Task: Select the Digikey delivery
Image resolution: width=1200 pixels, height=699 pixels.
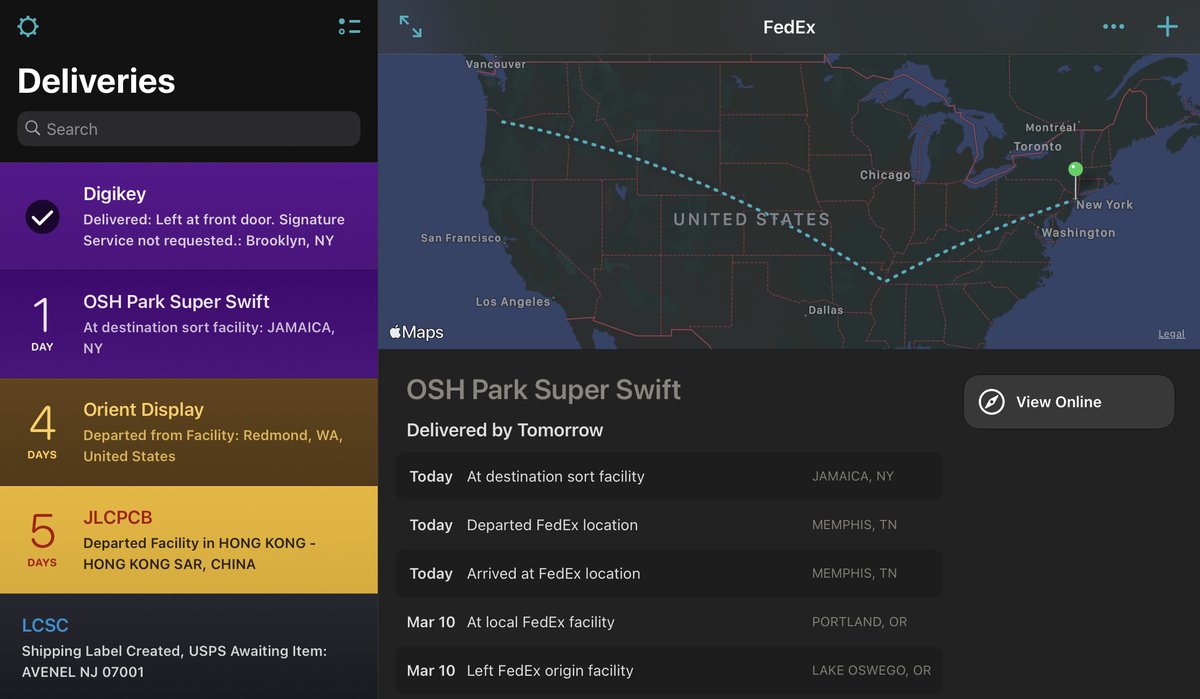Action: click(x=189, y=216)
